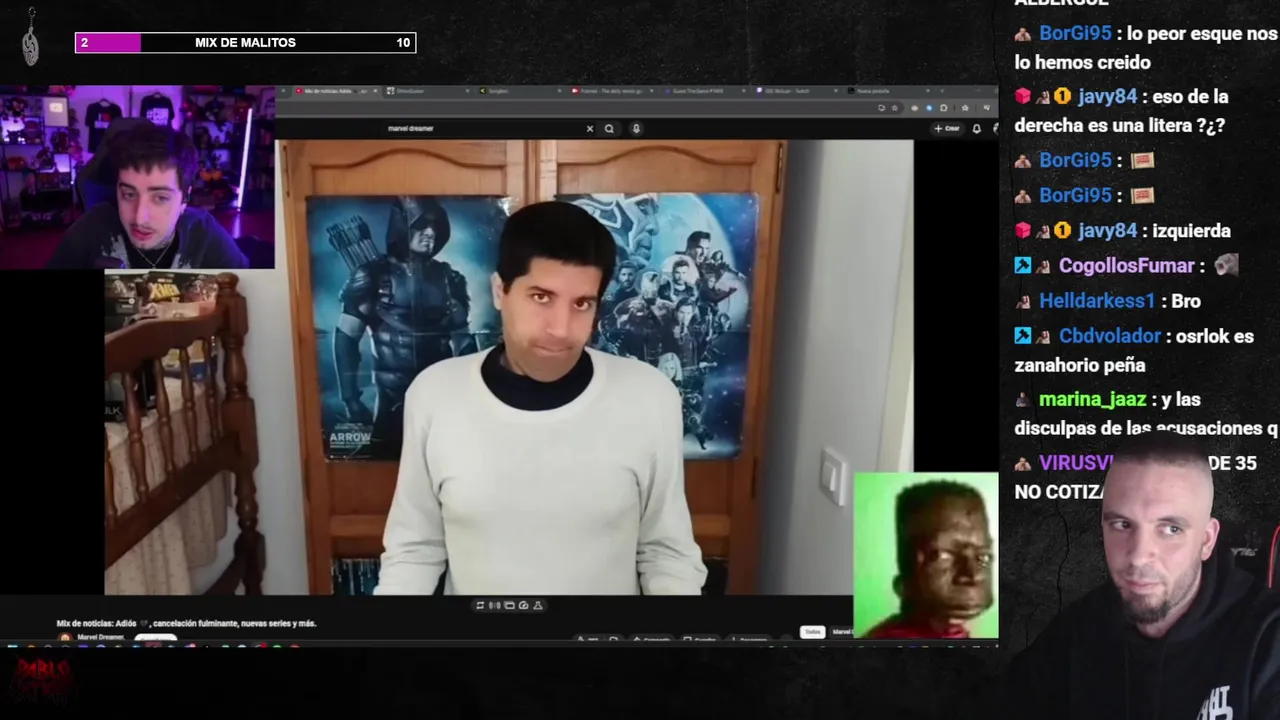Click the Crear button on YouTube
The height and width of the screenshot is (720, 1280).
coord(947,128)
